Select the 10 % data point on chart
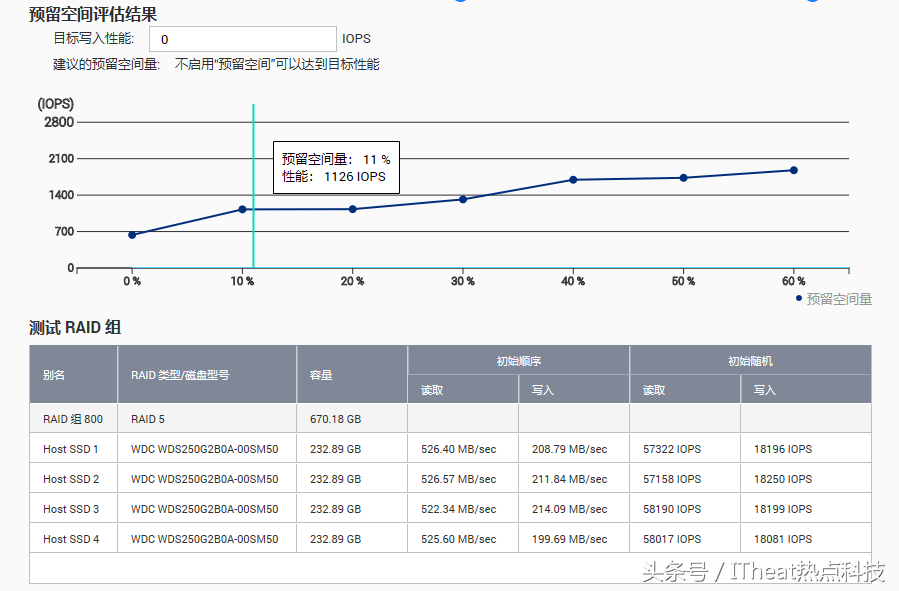This screenshot has width=899, height=591. 242,209
